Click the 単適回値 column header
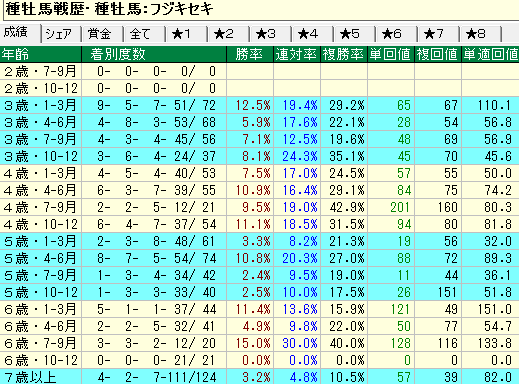 [490, 54]
